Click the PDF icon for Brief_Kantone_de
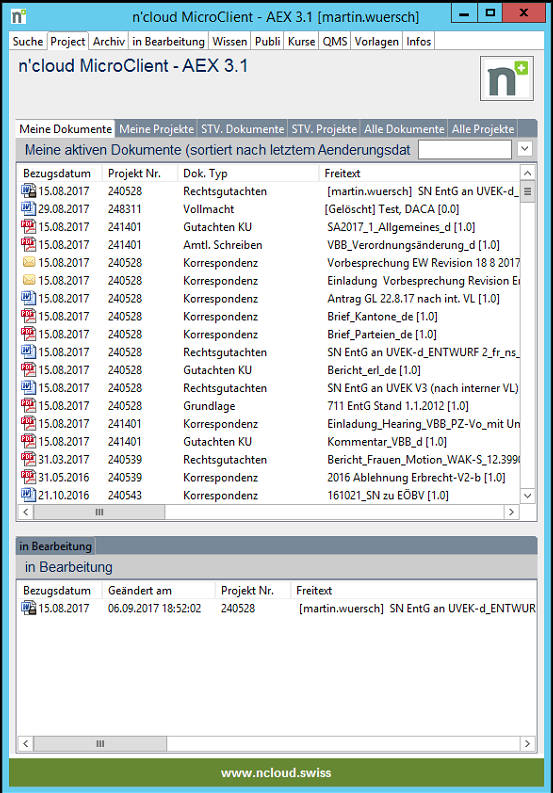The image size is (553, 793). [28, 316]
